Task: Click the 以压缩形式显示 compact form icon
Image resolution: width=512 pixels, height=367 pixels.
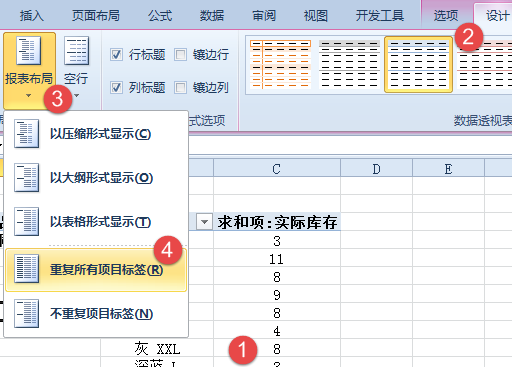Action: click(x=26, y=134)
